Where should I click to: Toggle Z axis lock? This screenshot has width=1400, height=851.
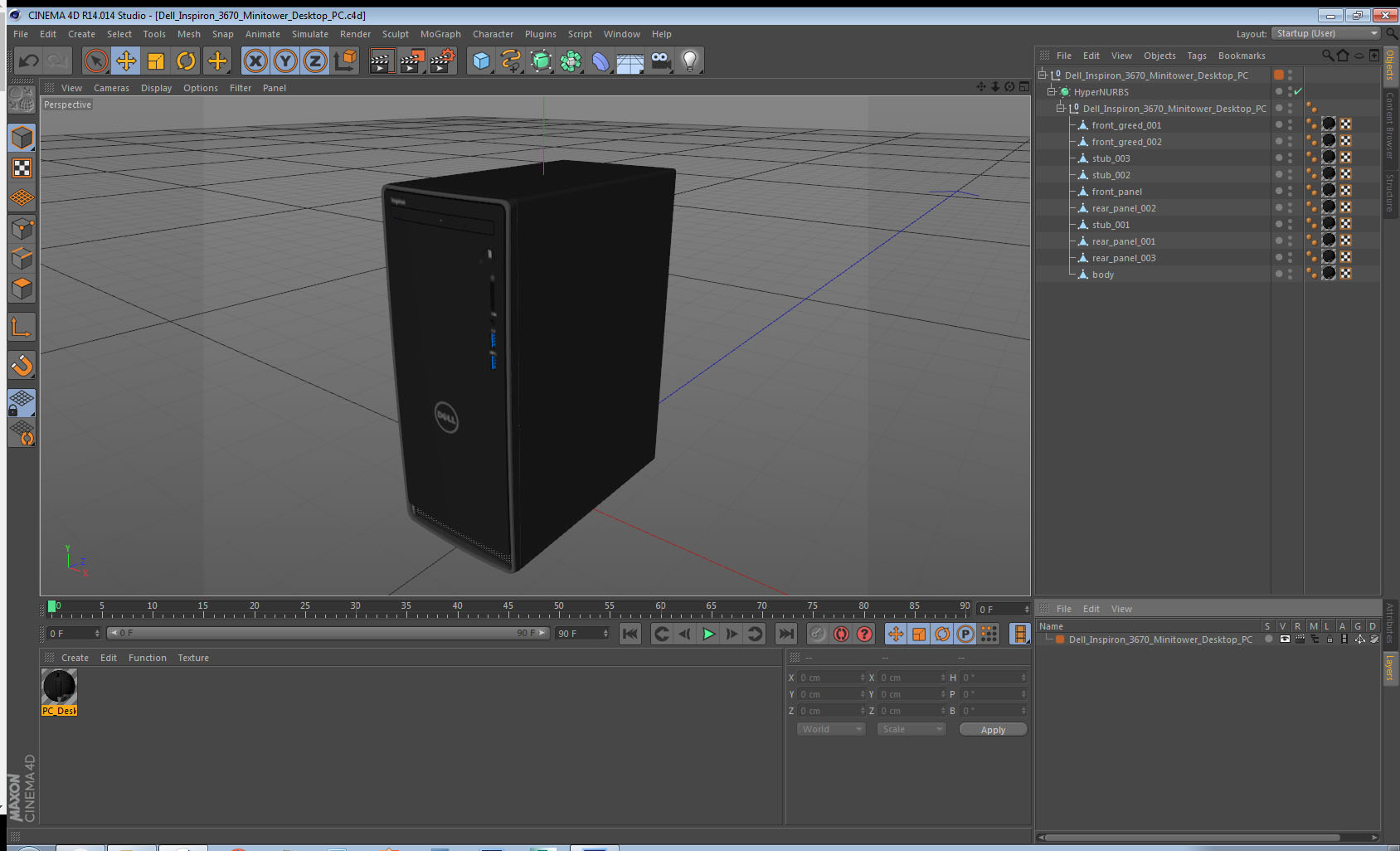pyautogui.click(x=315, y=61)
